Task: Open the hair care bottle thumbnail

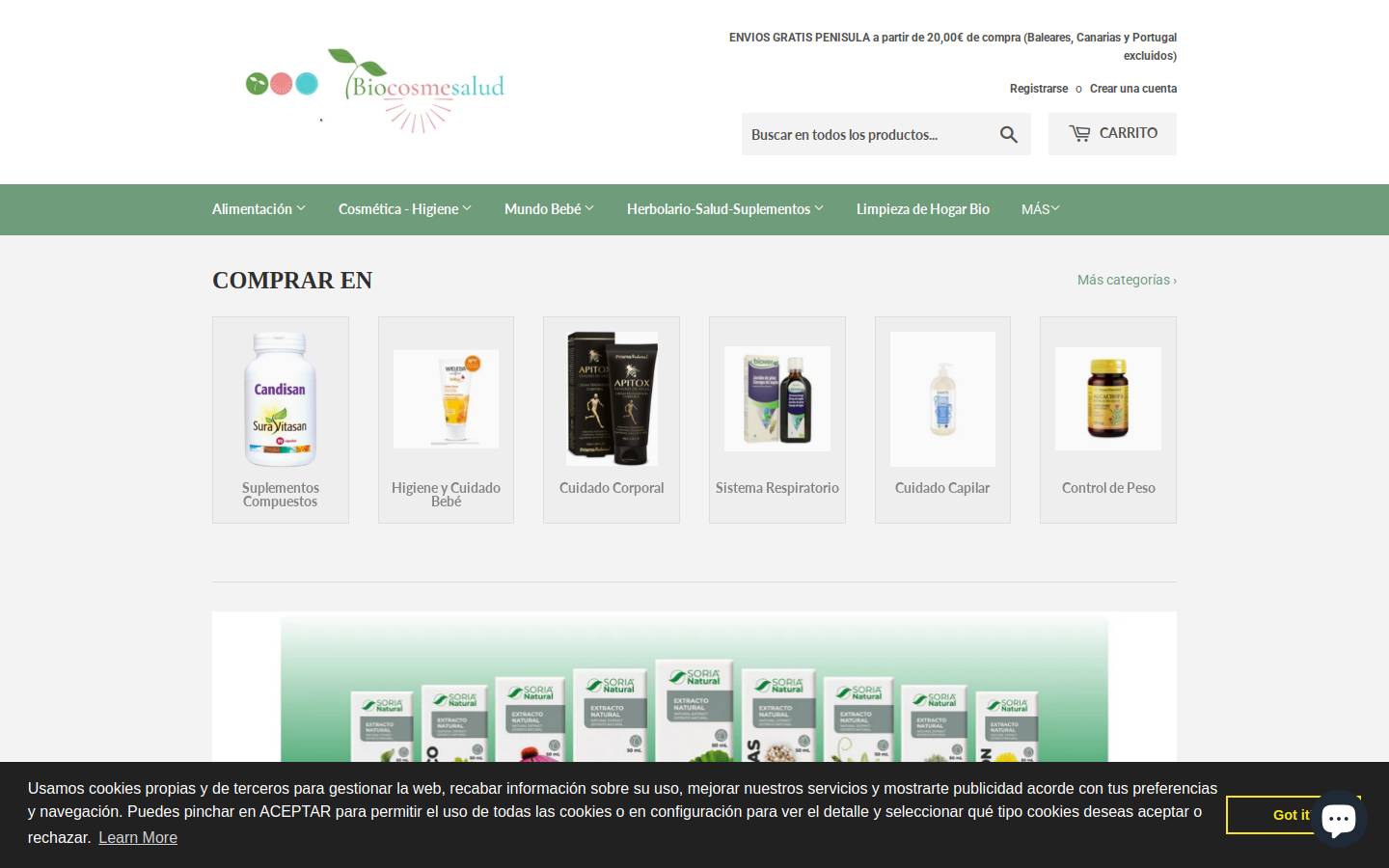Action: point(942,399)
